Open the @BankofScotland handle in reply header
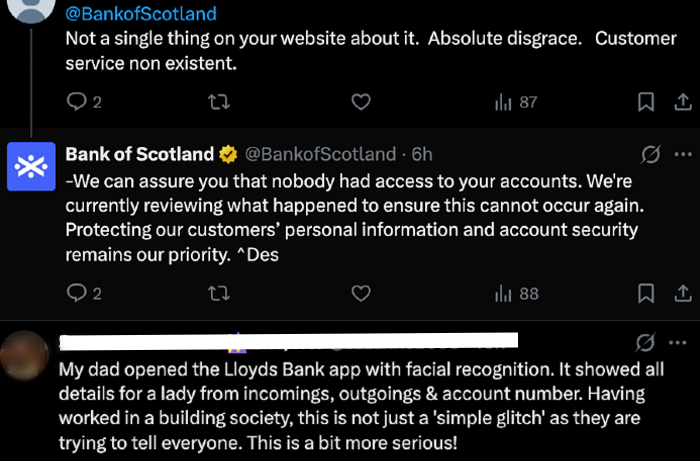700x461 pixels. tap(320, 154)
